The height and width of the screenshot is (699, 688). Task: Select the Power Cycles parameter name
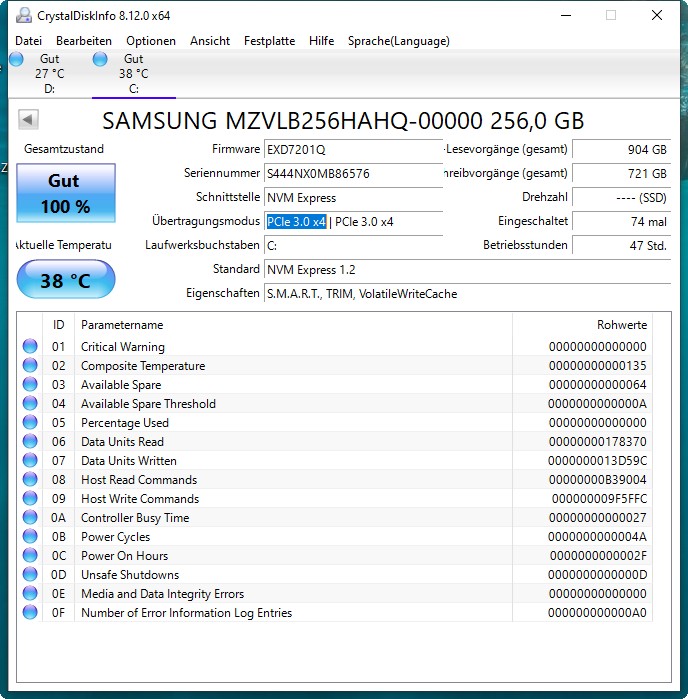pos(115,537)
